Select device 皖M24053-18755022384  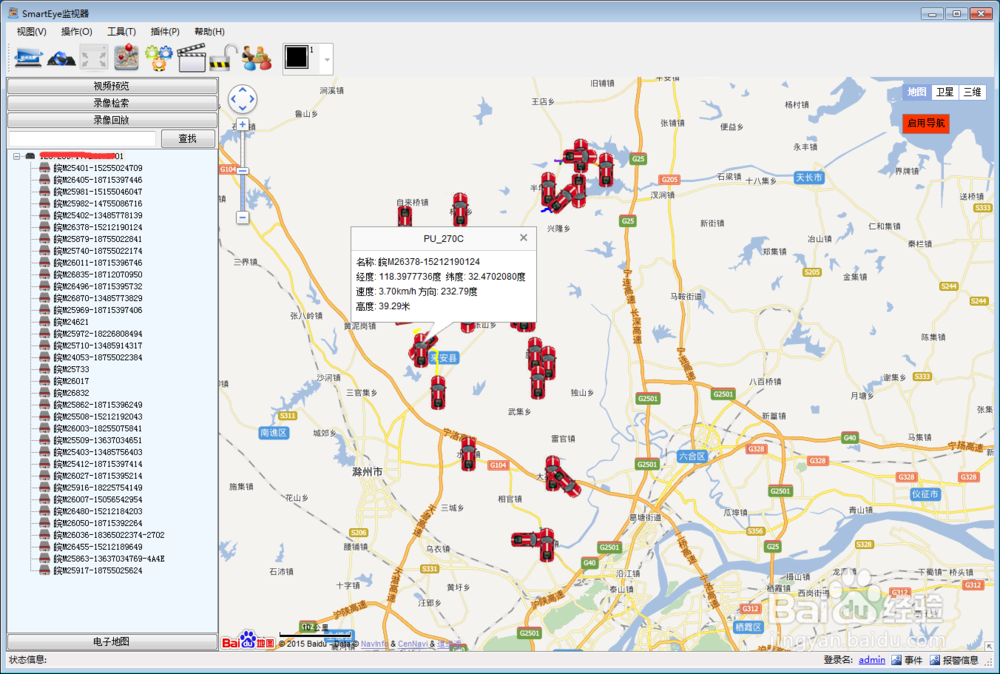tap(98, 357)
